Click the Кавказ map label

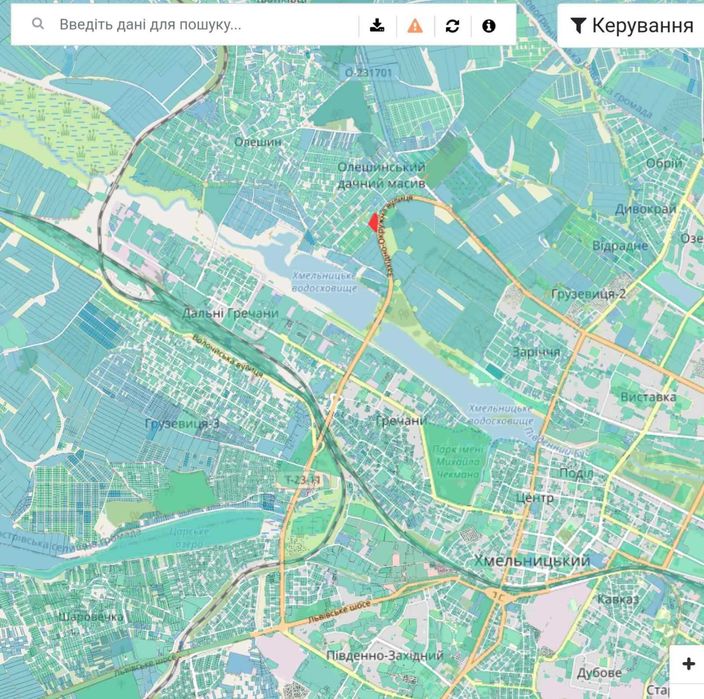(618, 599)
